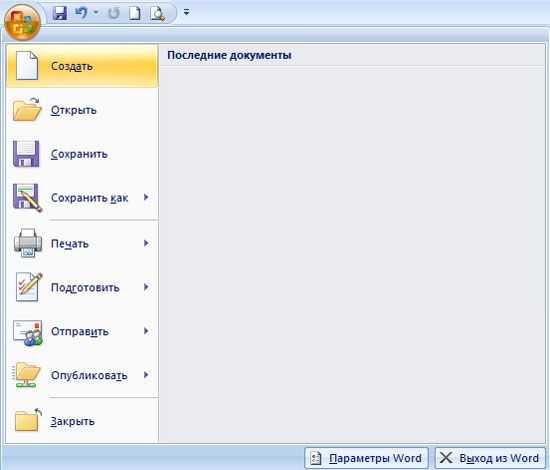Viewport: 550px width, 470px height.
Task: Click the blank page icon beside Создать
Action: pos(27,66)
